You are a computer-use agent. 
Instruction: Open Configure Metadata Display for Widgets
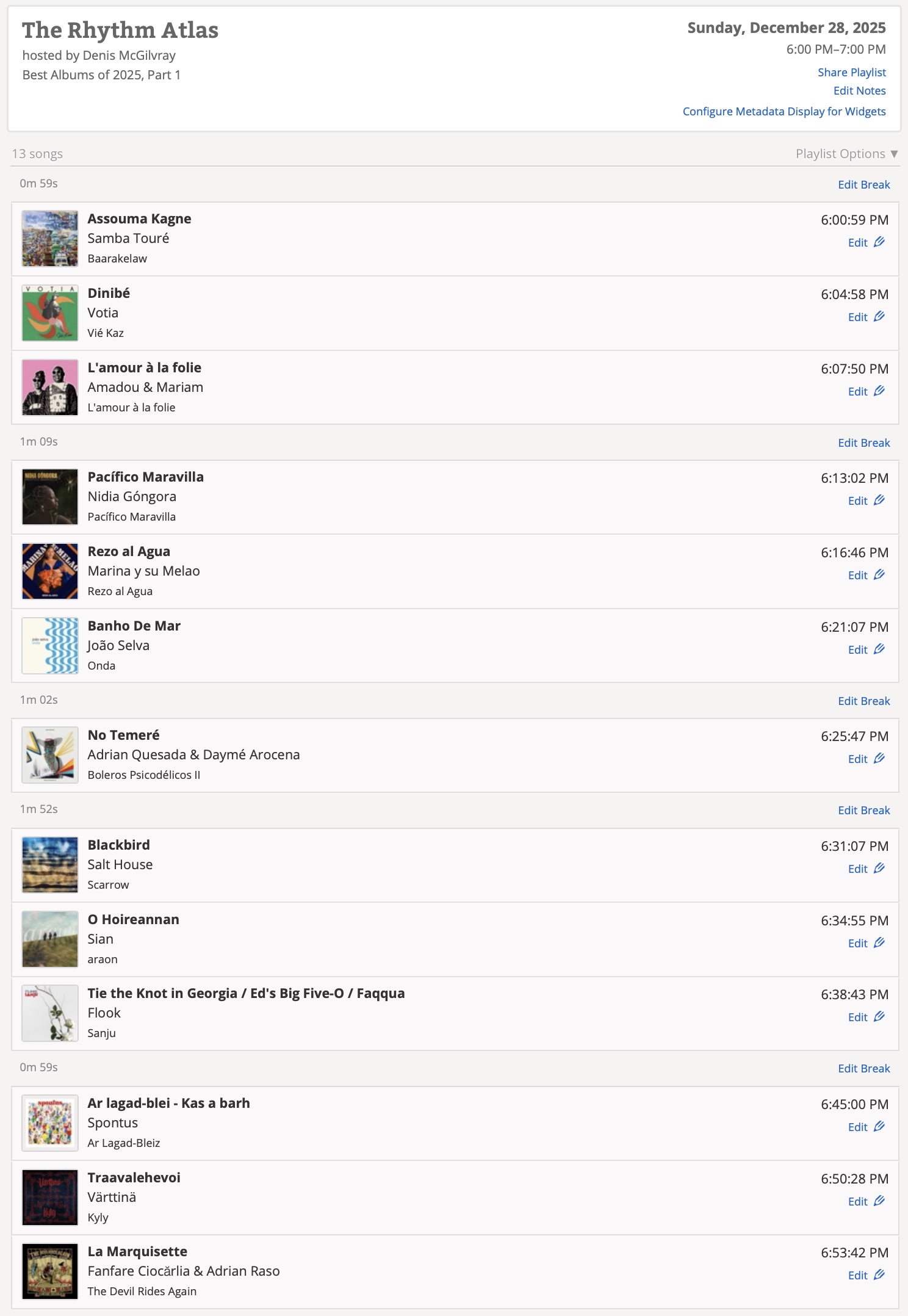[784, 112]
